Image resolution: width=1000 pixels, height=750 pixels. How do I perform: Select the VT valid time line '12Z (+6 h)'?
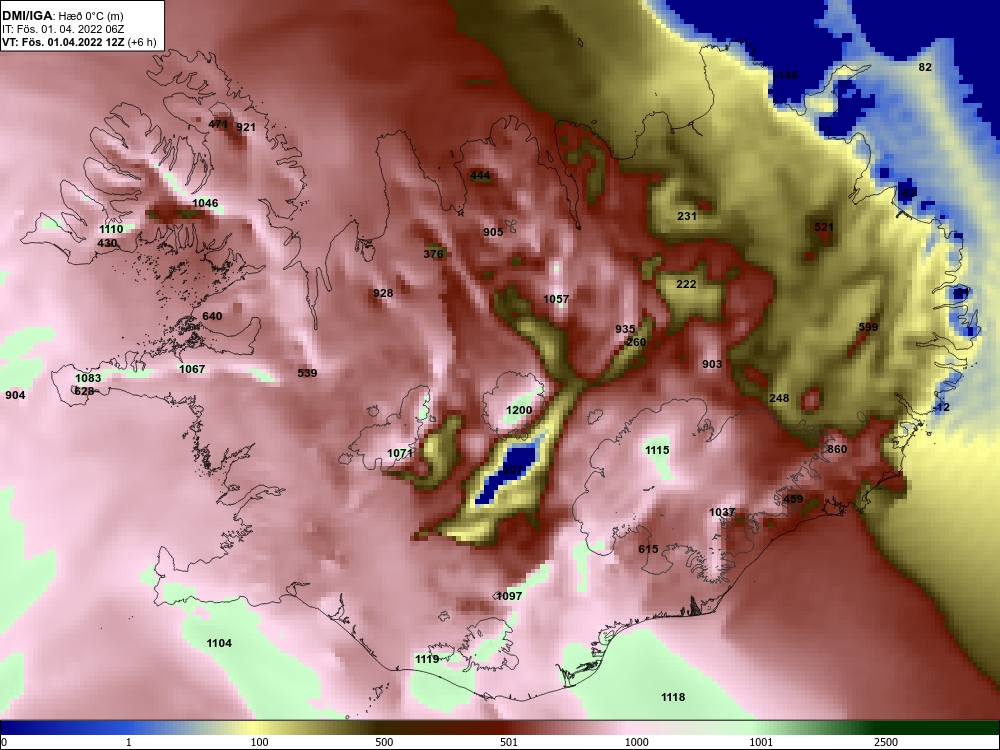79,42
